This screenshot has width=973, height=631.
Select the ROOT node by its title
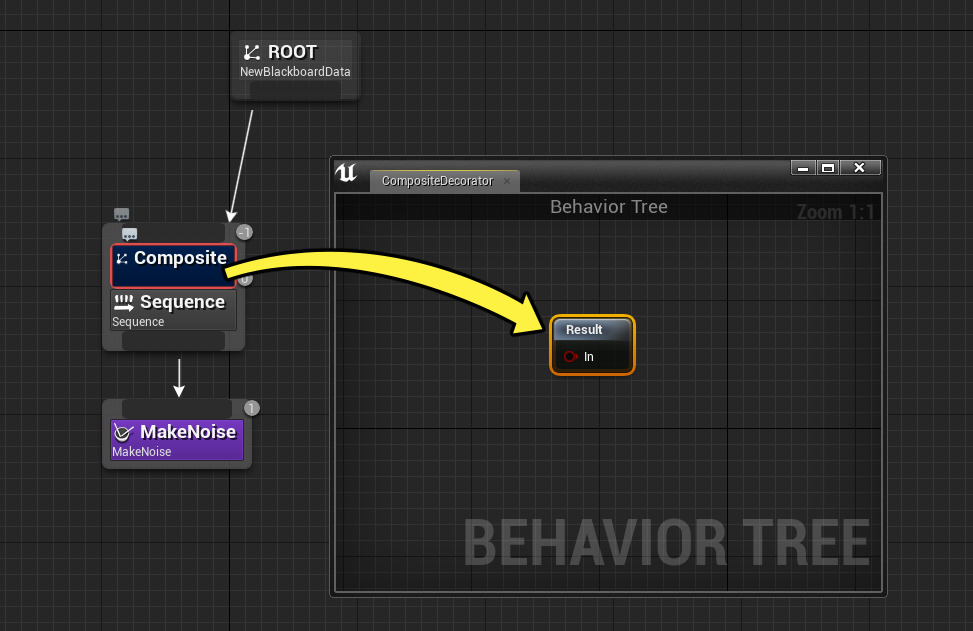292,52
